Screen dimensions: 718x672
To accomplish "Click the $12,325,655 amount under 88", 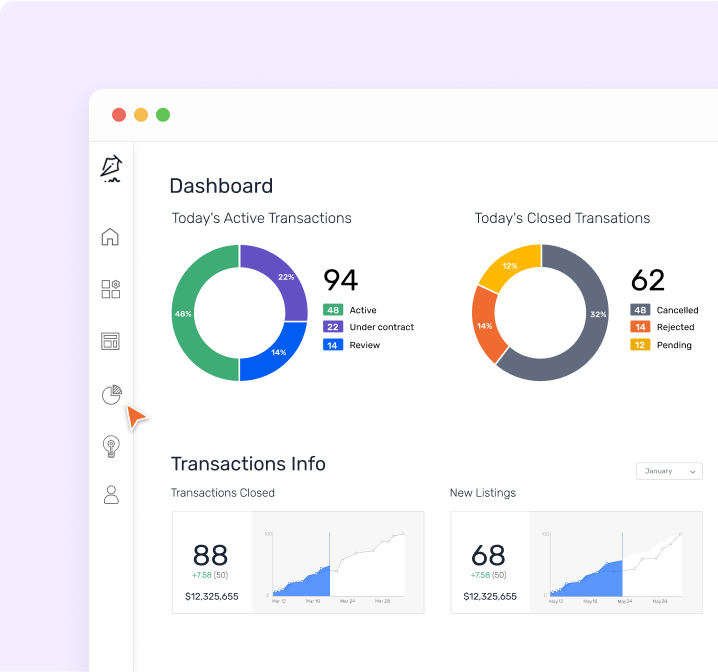I will click(x=211, y=596).
